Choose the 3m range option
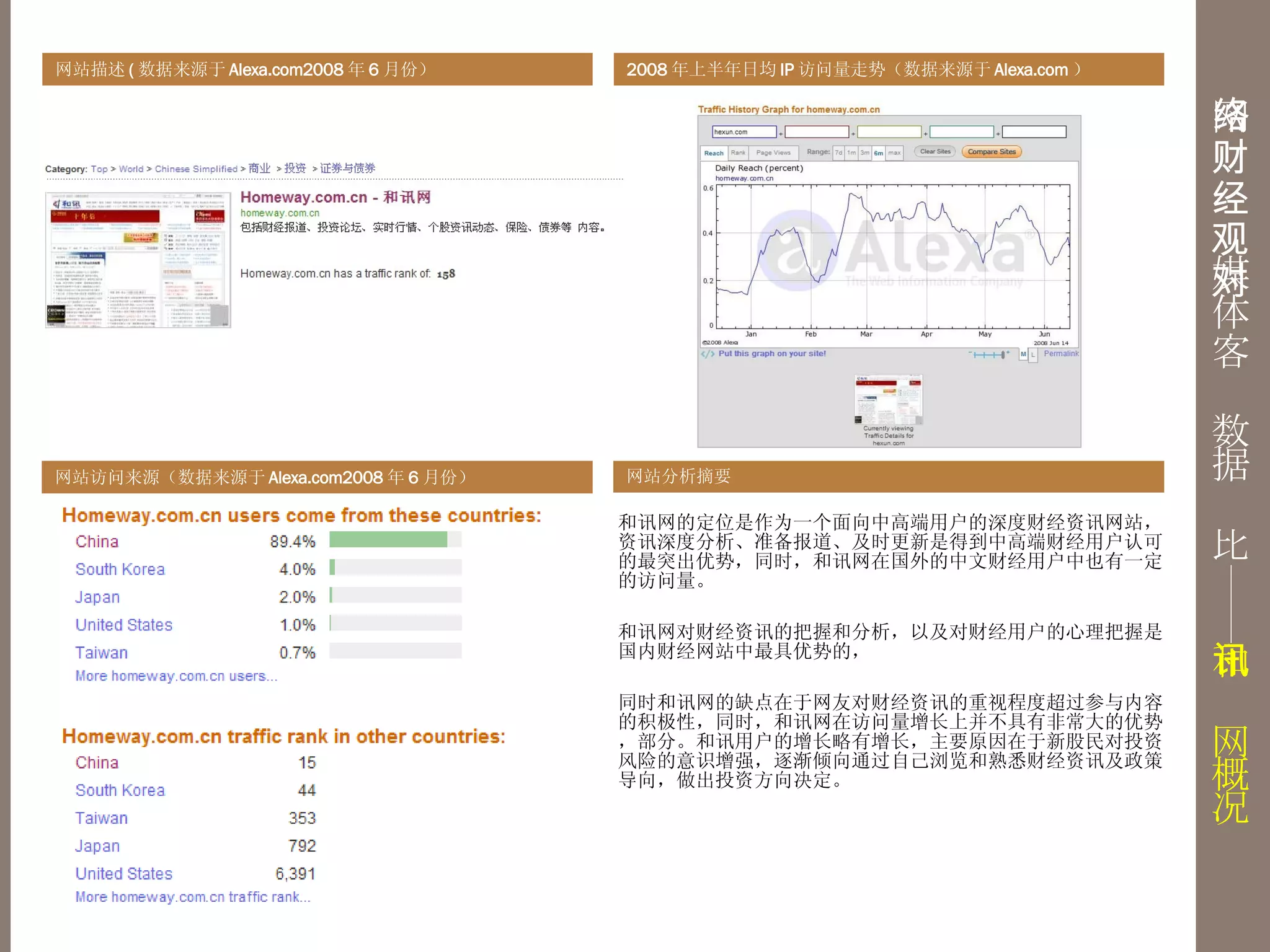The width and height of the screenshot is (1270, 952). point(865,152)
